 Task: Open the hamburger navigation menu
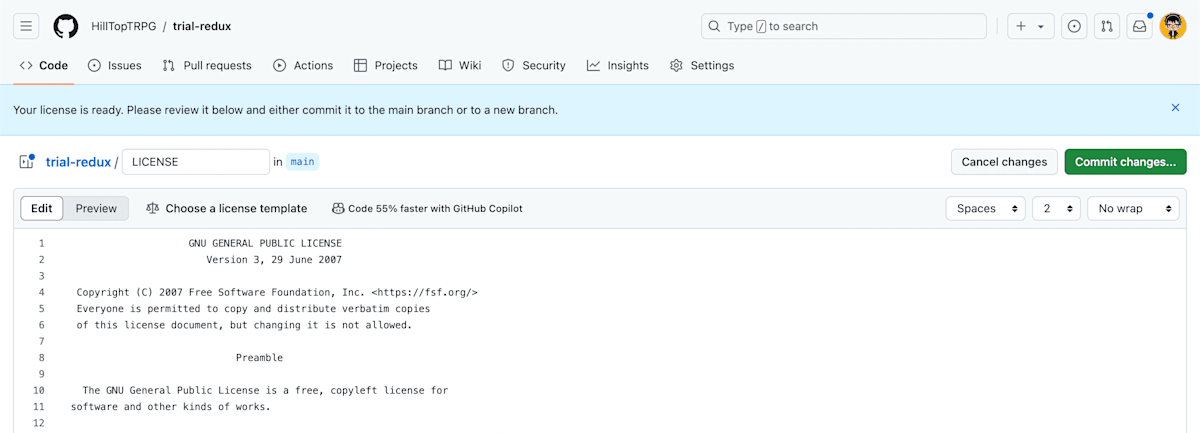pyautogui.click(x=26, y=26)
